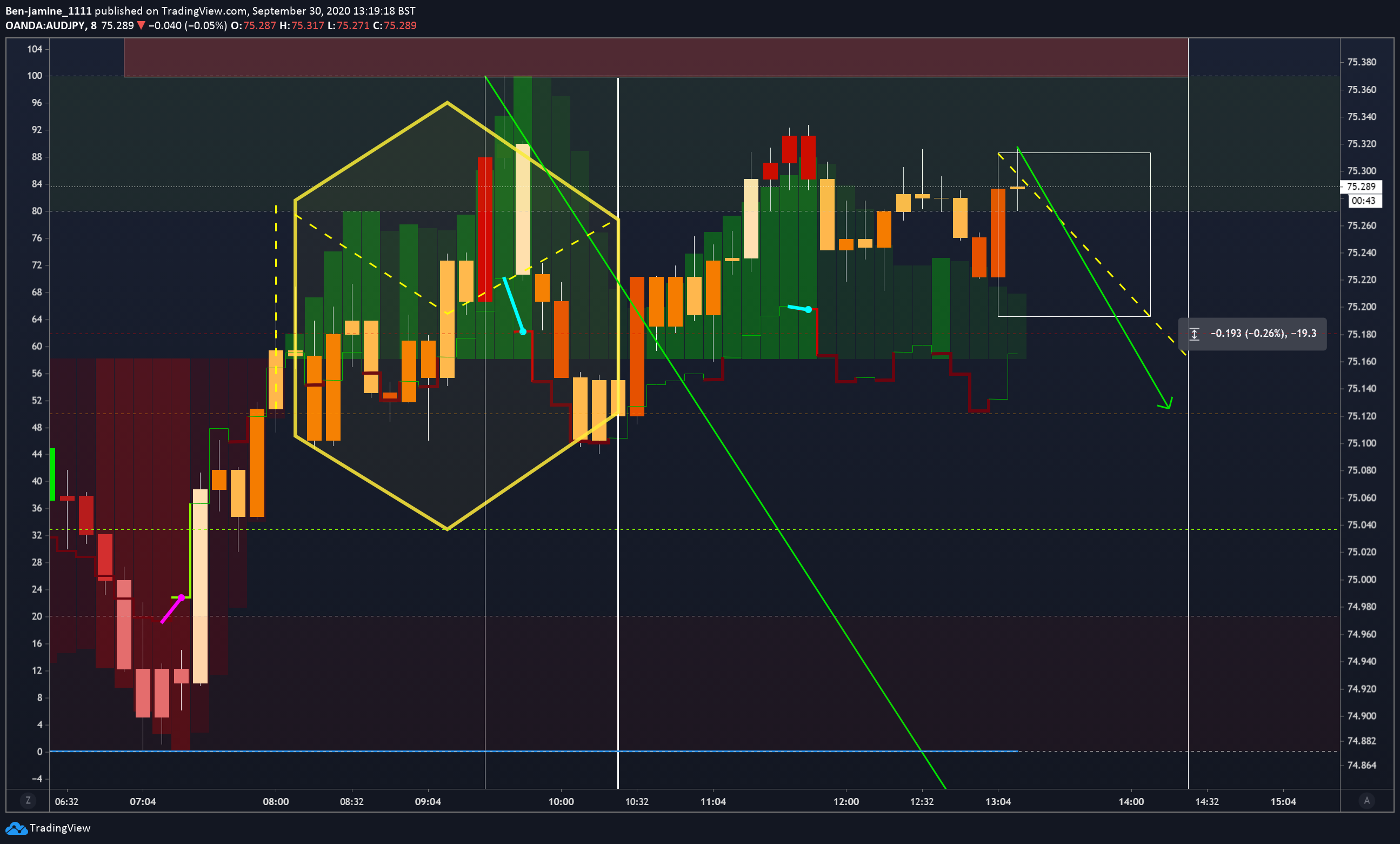The width and height of the screenshot is (1400, 844).
Task: Click the 07:04 time axis label
Action: pos(143,801)
